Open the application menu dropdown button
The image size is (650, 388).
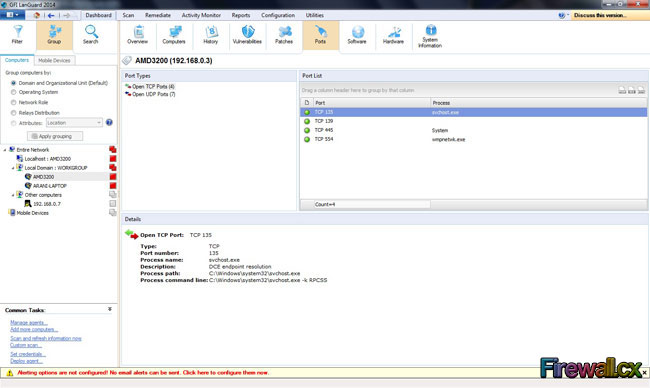tap(12, 15)
